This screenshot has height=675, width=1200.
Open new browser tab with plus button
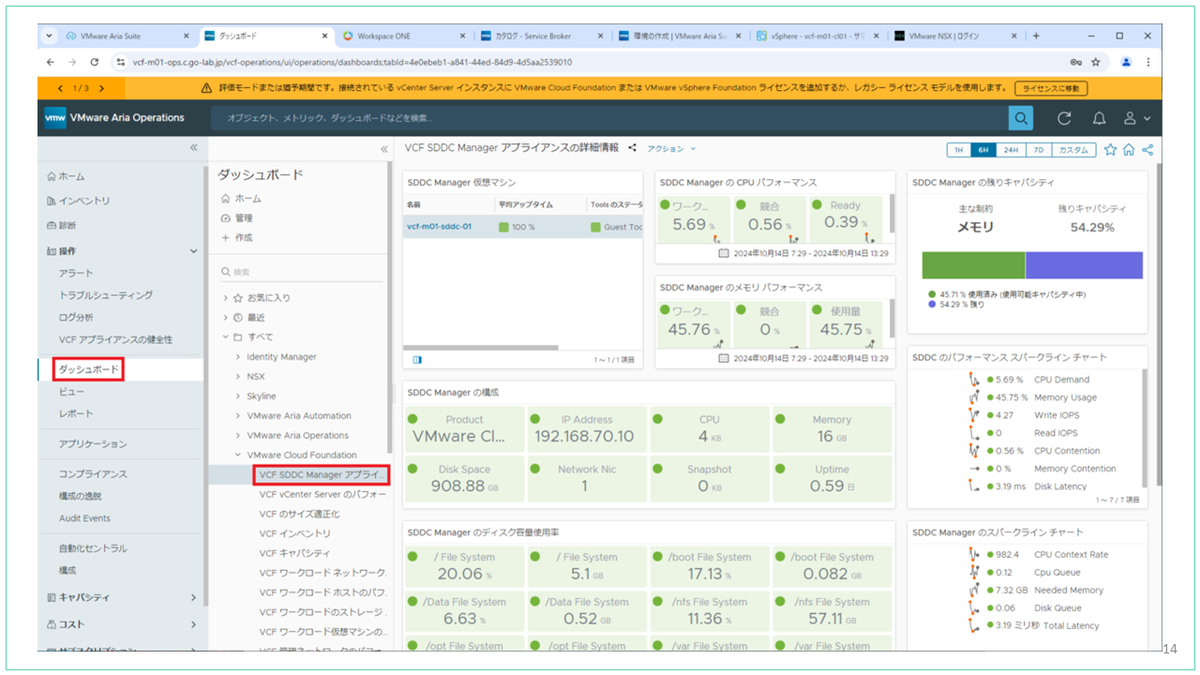(x=1036, y=36)
